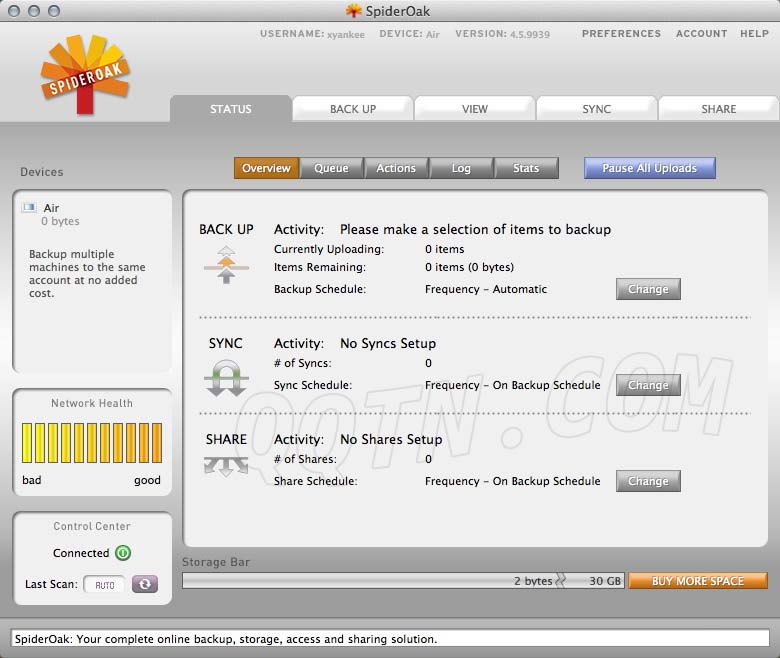Click the Last Scan AUTO field
Image resolution: width=780 pixels, height=658 pixels.
(x=105, y=585)
